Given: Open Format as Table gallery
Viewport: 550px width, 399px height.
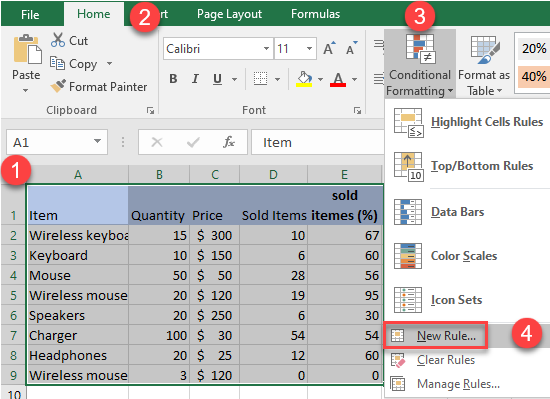Looking at the screenshot, I should coord(484,66).
